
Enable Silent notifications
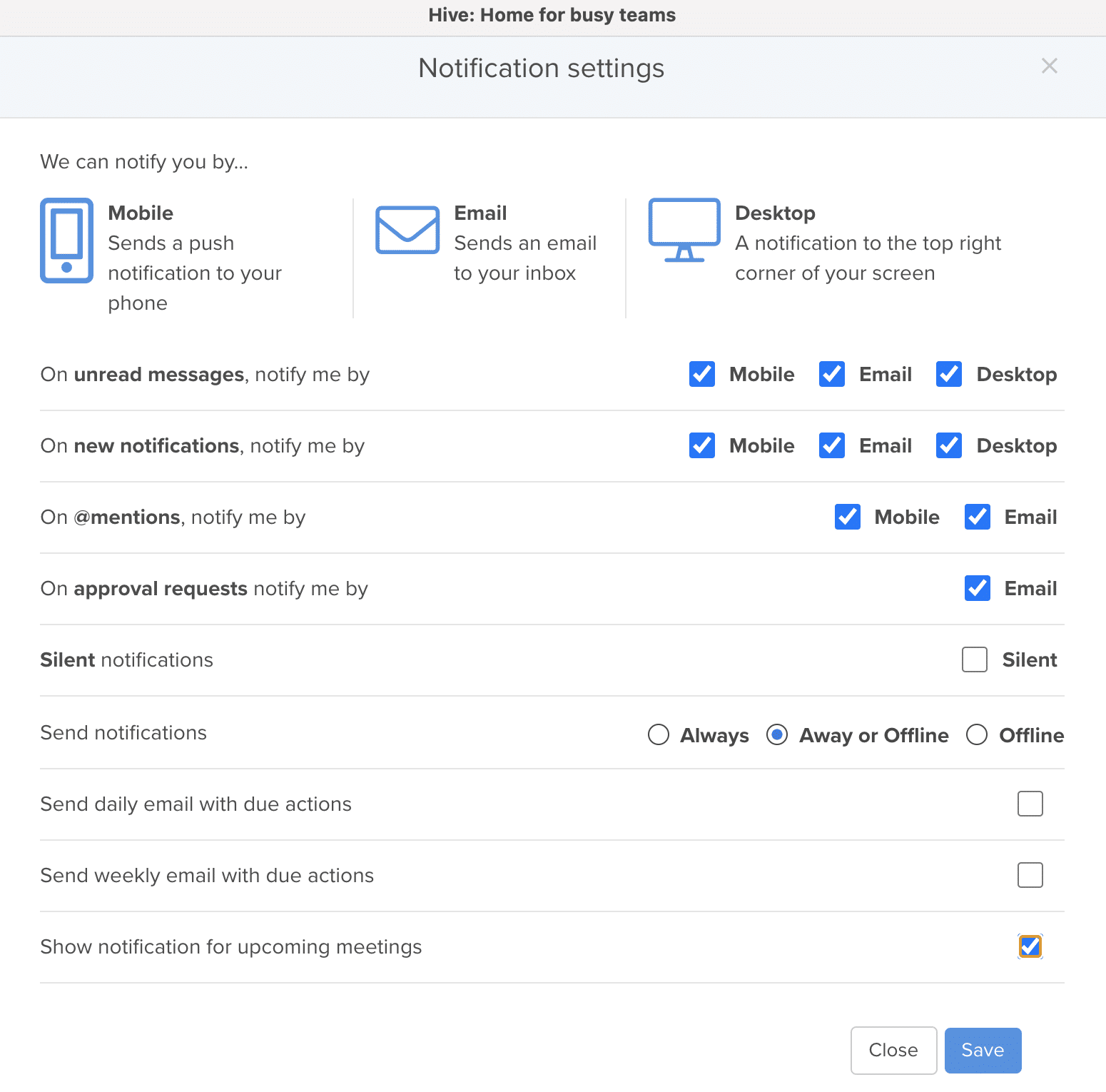click(974, 659)
